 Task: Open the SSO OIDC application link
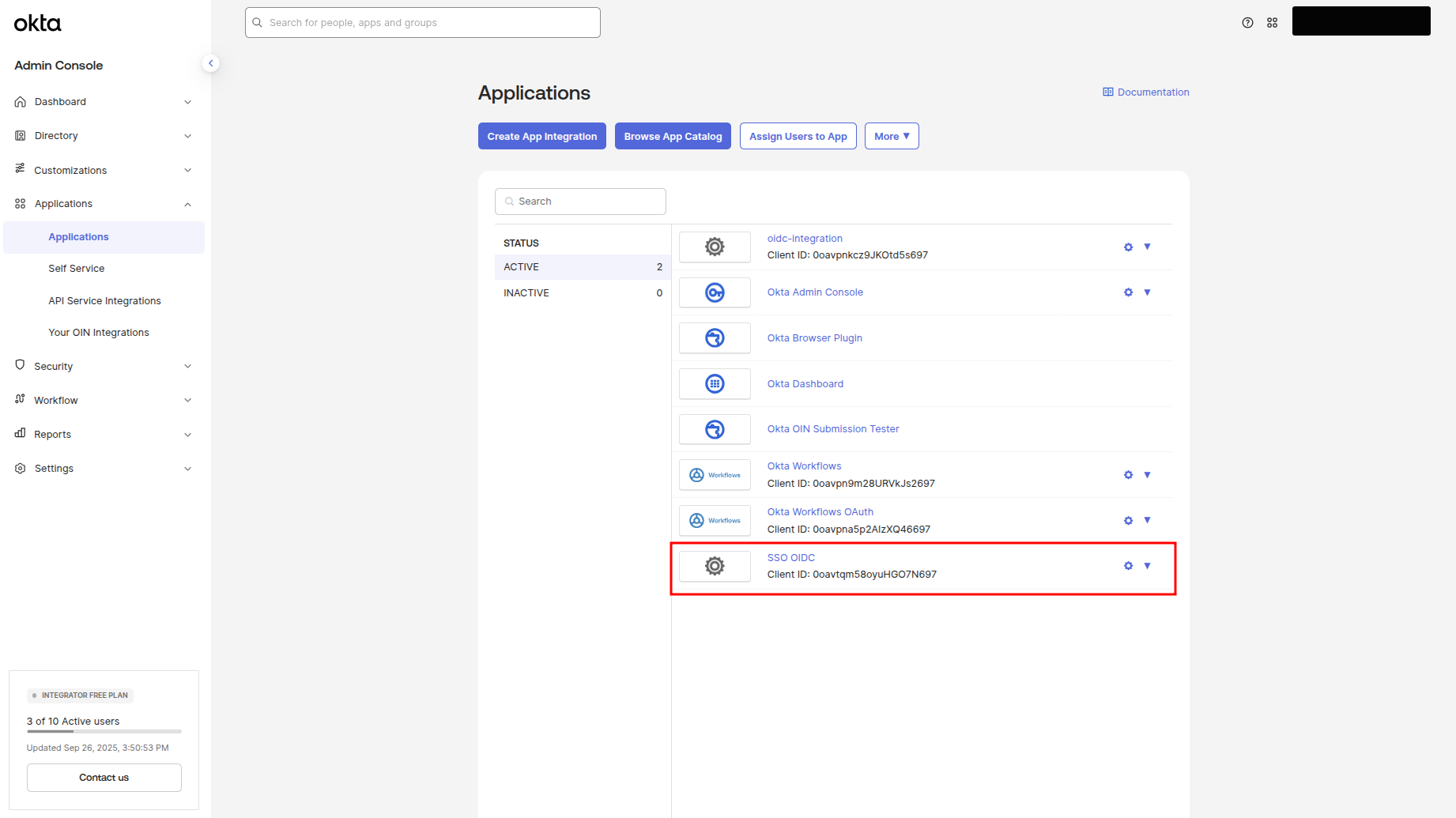point(791,558)
